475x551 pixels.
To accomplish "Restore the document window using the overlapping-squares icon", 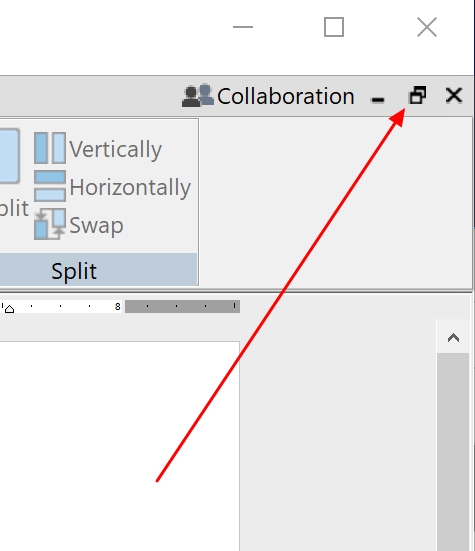I will pyautogui.click(x=418, y=95).
